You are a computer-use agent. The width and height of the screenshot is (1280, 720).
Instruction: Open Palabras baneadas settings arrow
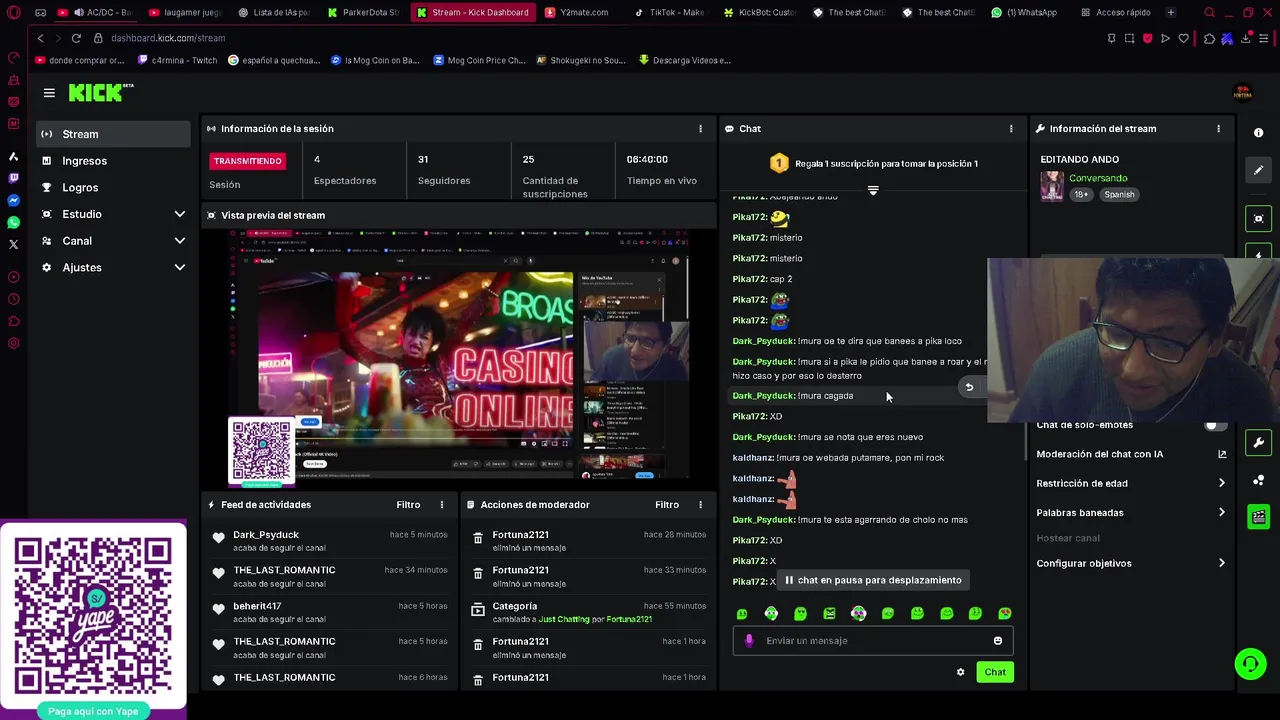pyautogui.click(x=1221, y=513)
